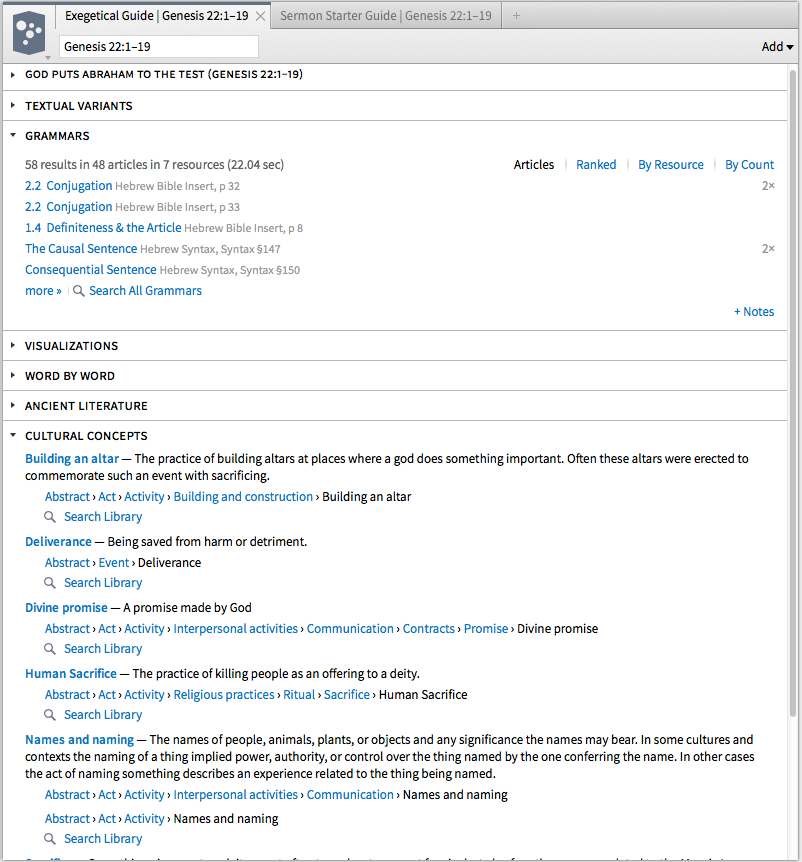The height and width of the screenshot is (862, 802).
Task: Click the vertical scrollbar on right
Action: pos(794,400)
